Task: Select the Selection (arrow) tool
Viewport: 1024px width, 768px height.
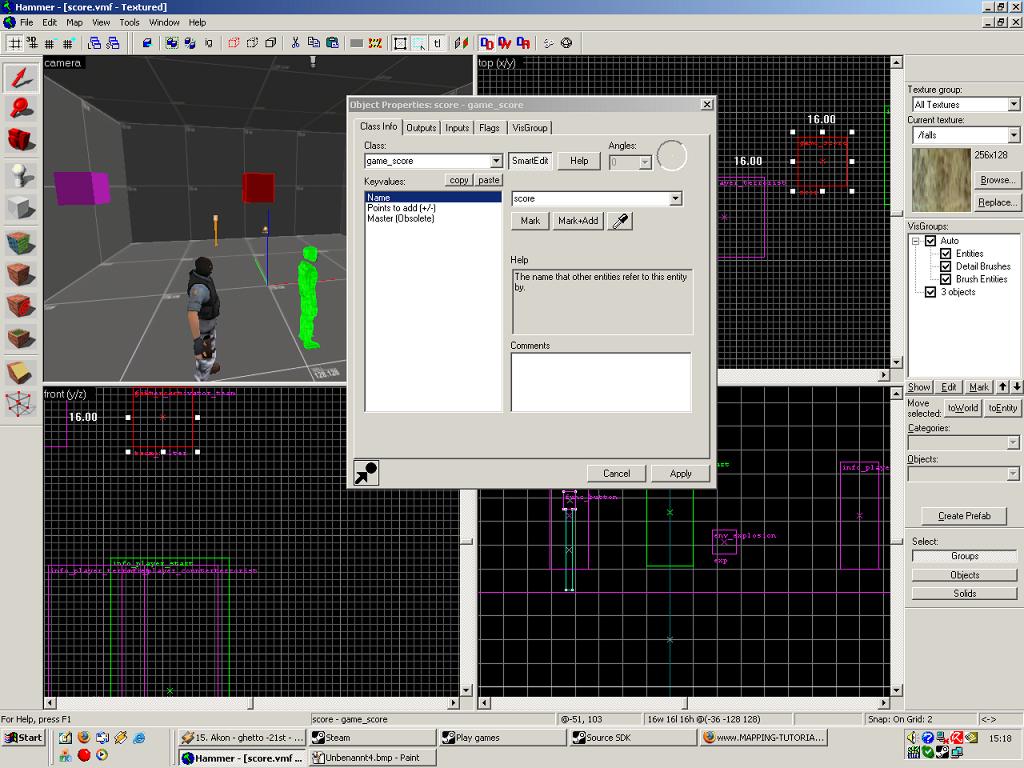Action: point(22,78)
